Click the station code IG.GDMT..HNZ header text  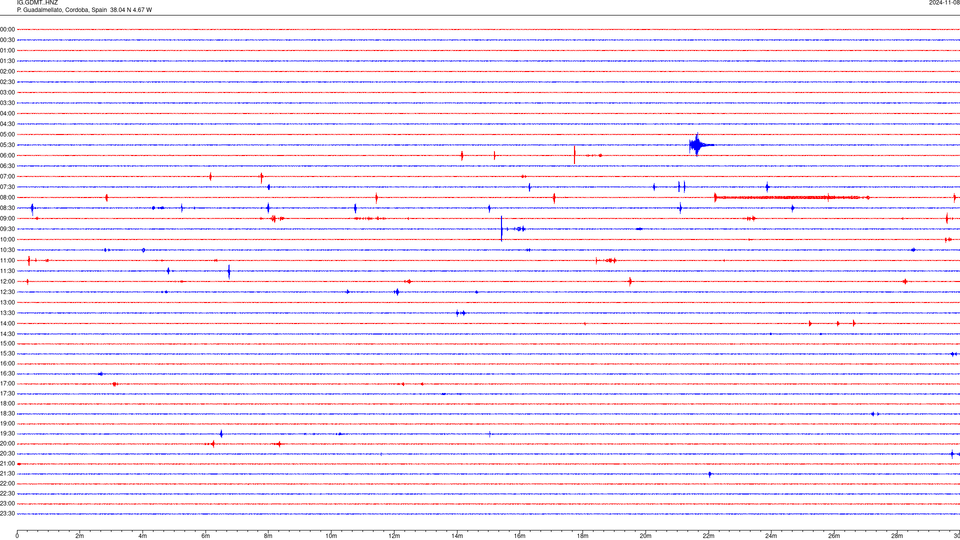point(37,3)
